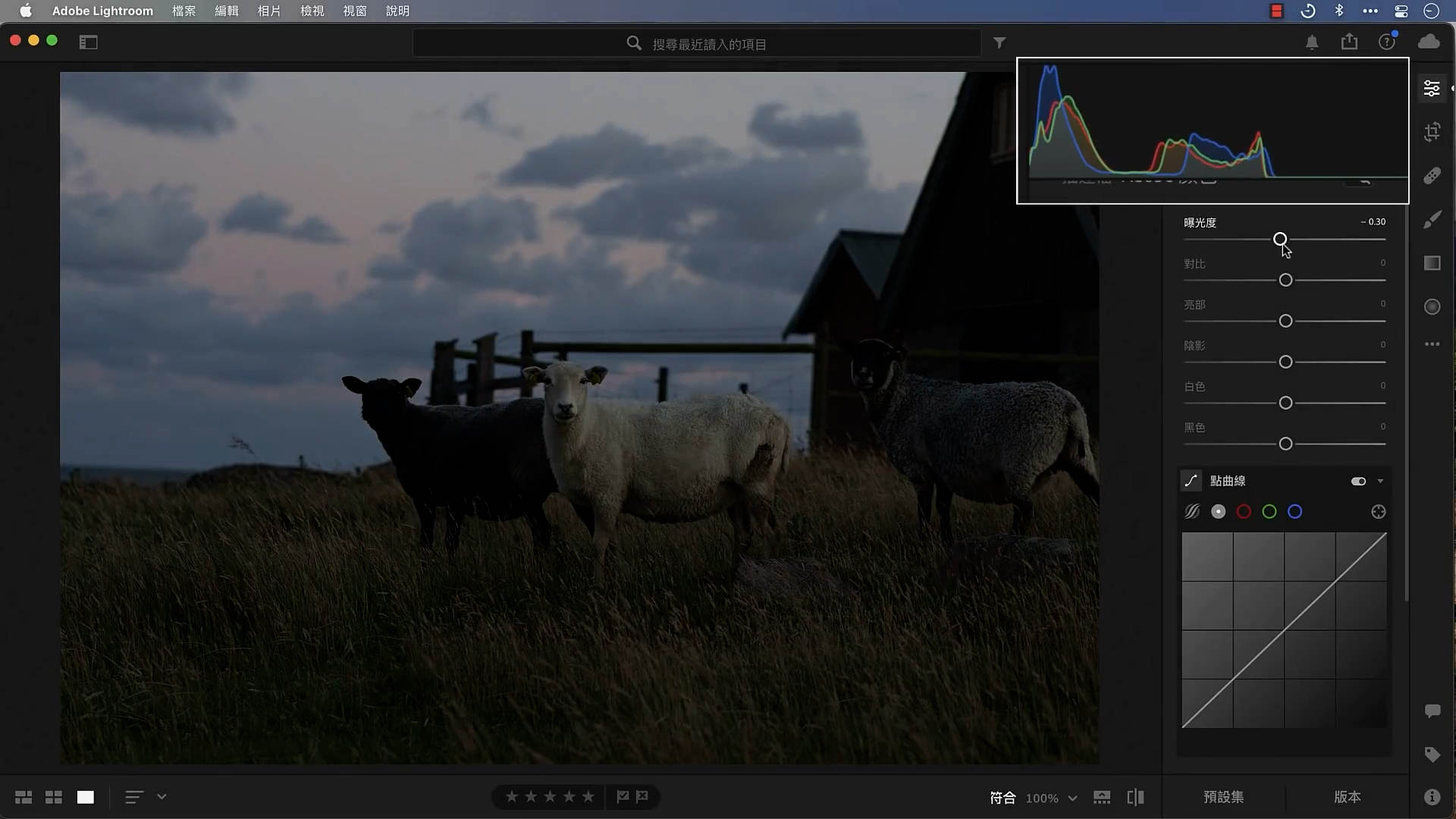Activate the targeted adjustment tool in 點曲線 panel

[1377, 511]
